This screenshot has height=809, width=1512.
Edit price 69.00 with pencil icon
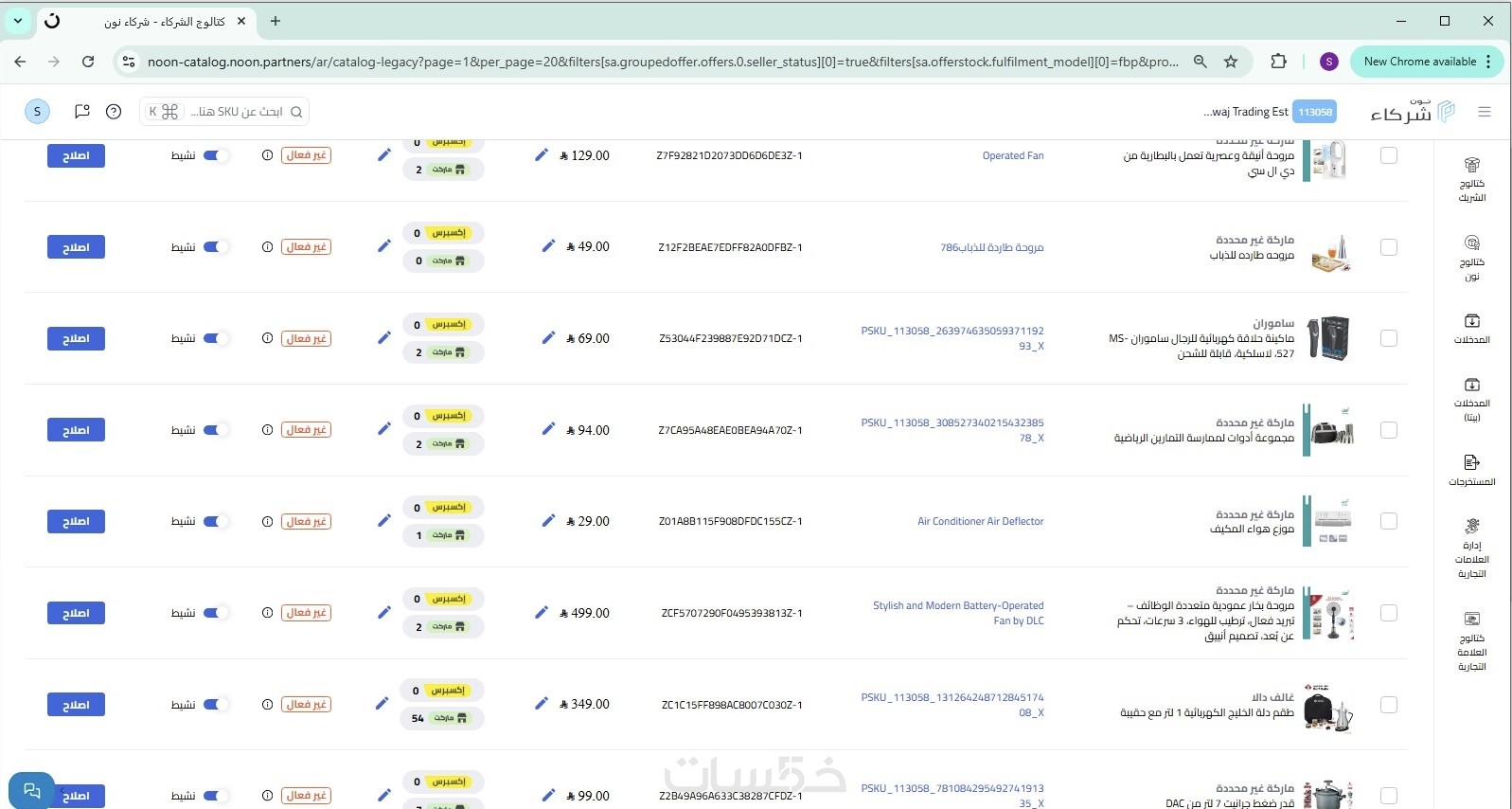(548, 337)
